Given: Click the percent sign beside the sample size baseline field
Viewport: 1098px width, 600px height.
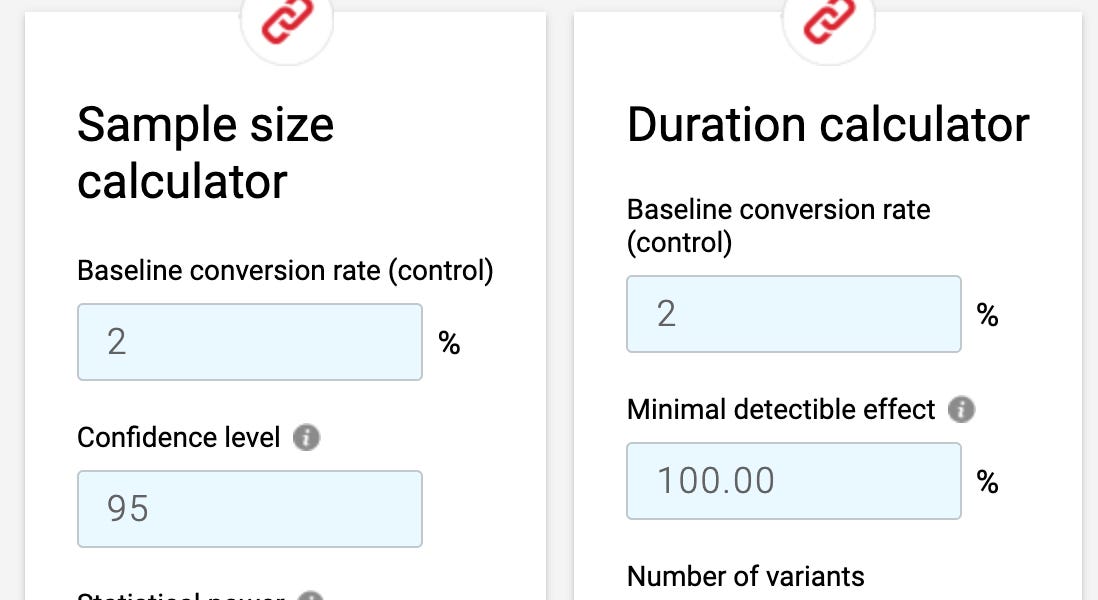Looking at the screenshot, I should point(449,343).
